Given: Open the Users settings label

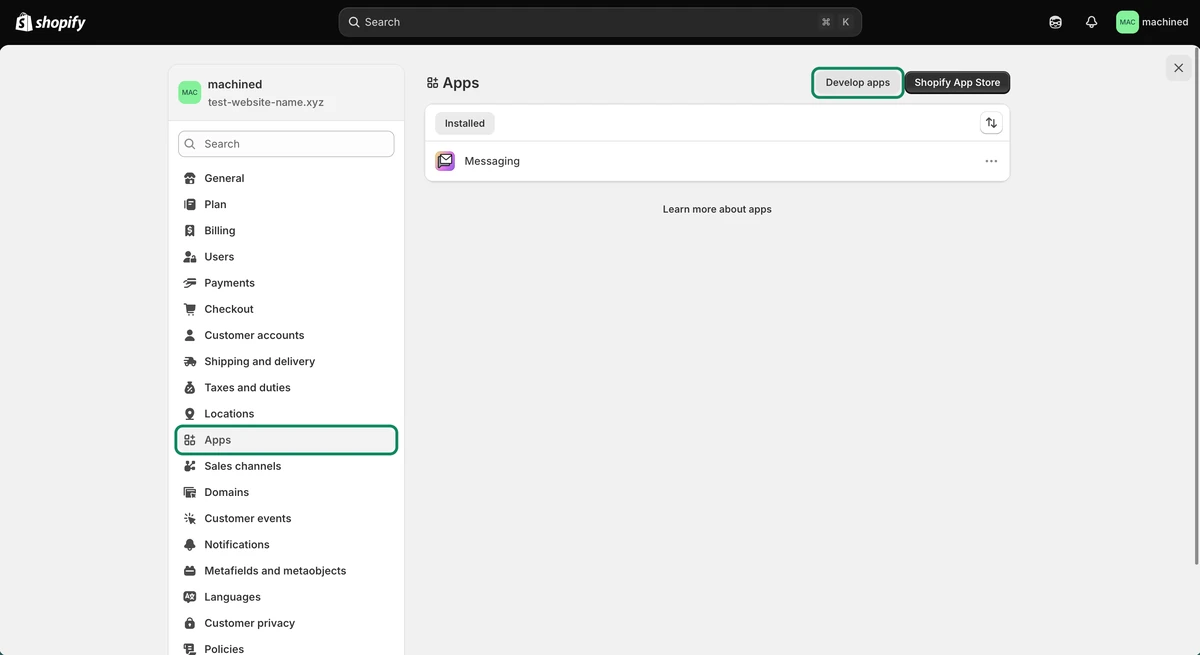Looking at the screenshot, I should 219,257.
